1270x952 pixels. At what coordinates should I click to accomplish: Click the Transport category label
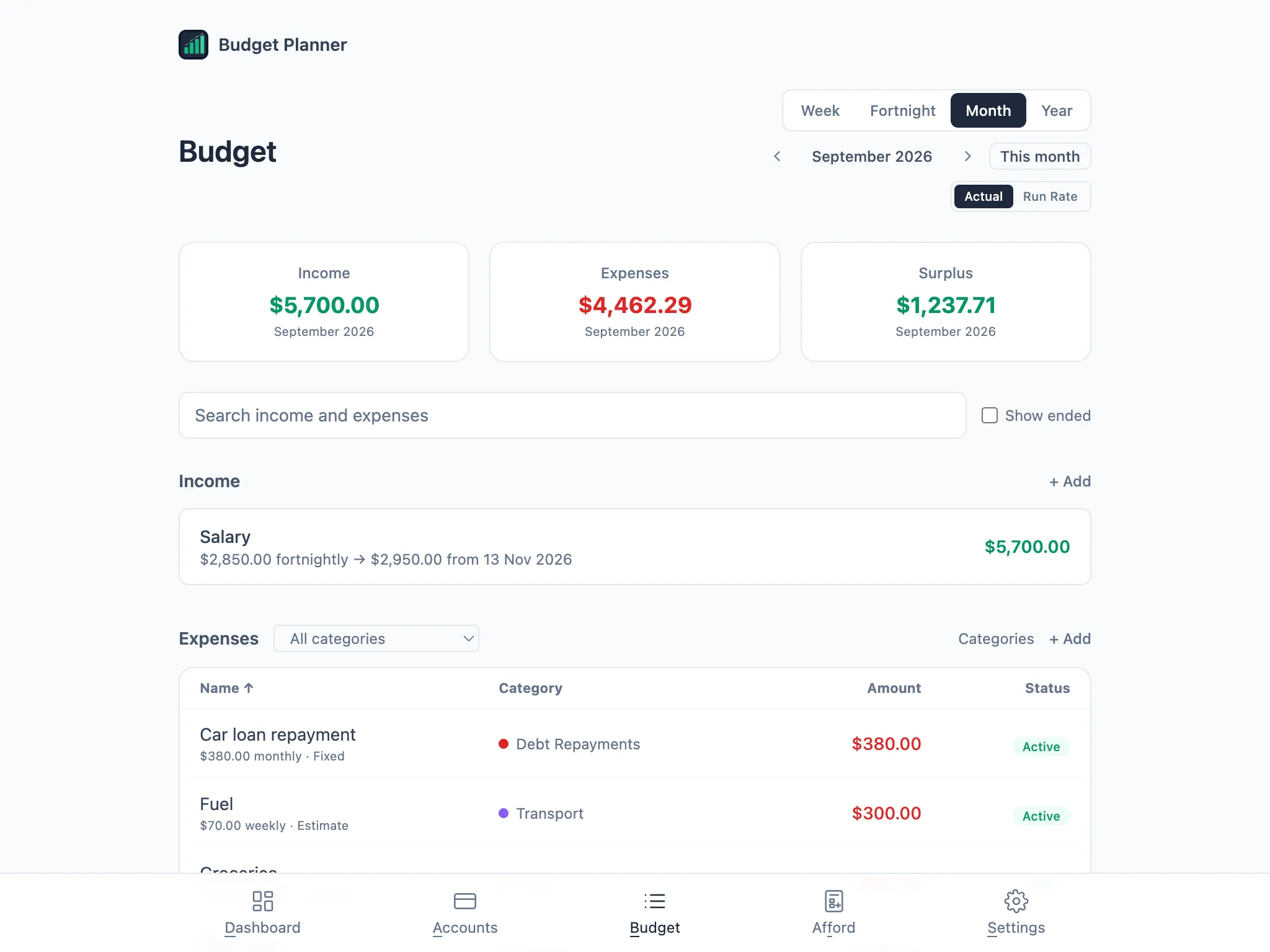click(549, 813)
